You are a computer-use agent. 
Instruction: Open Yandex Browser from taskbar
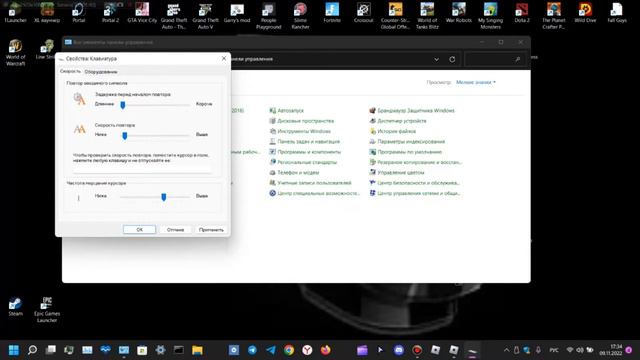[x=307, y=350]
